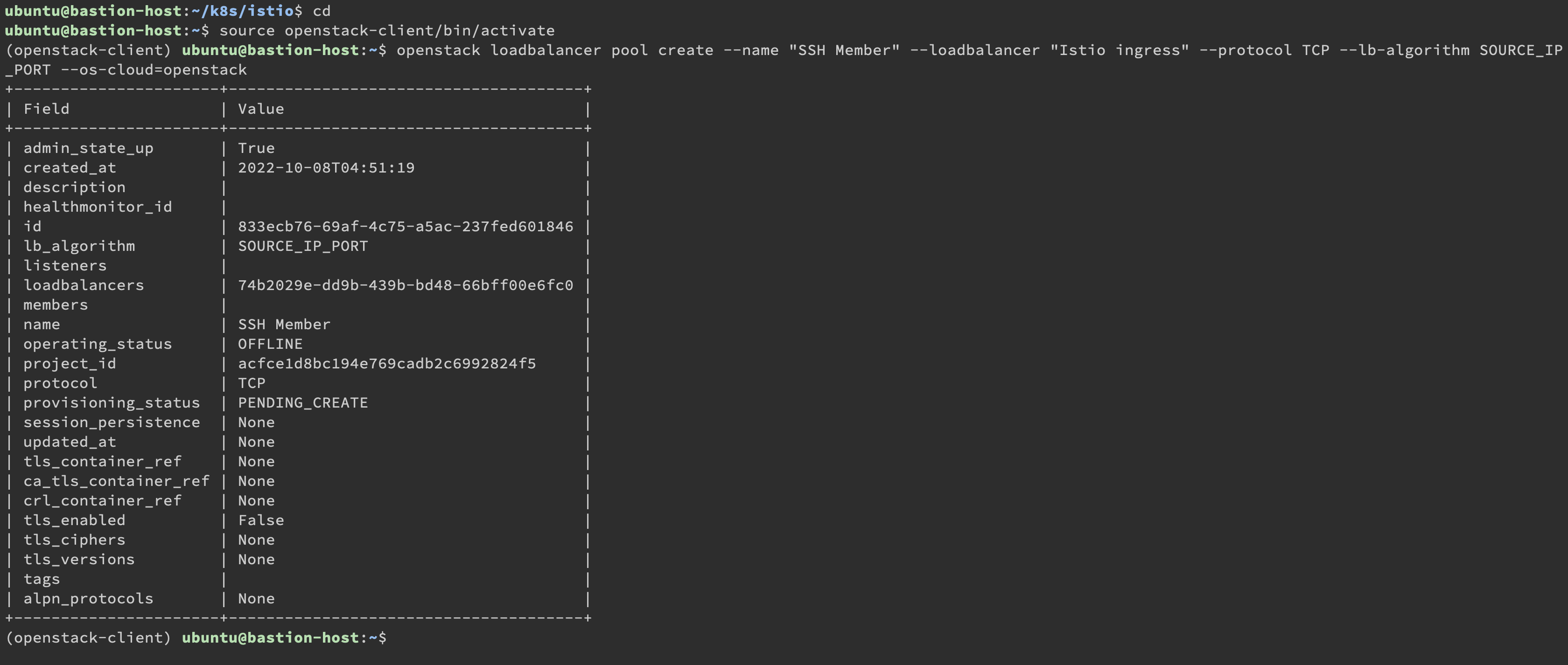Click the False value for tls_enabled
This screenshot has height=665, width=1568.
[260, 521]
